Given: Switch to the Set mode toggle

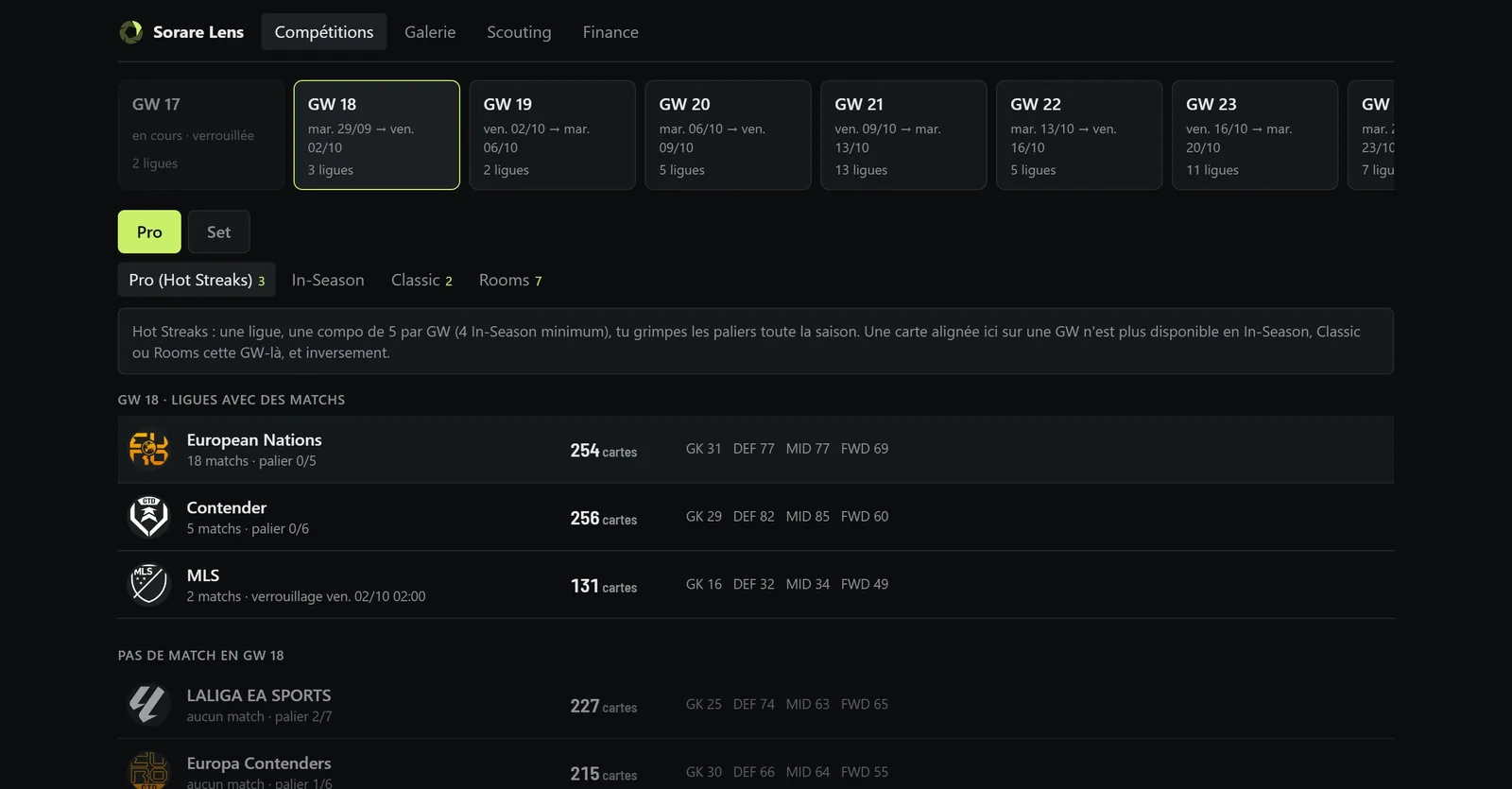Looking at the screenshot, I should (219, 232).
